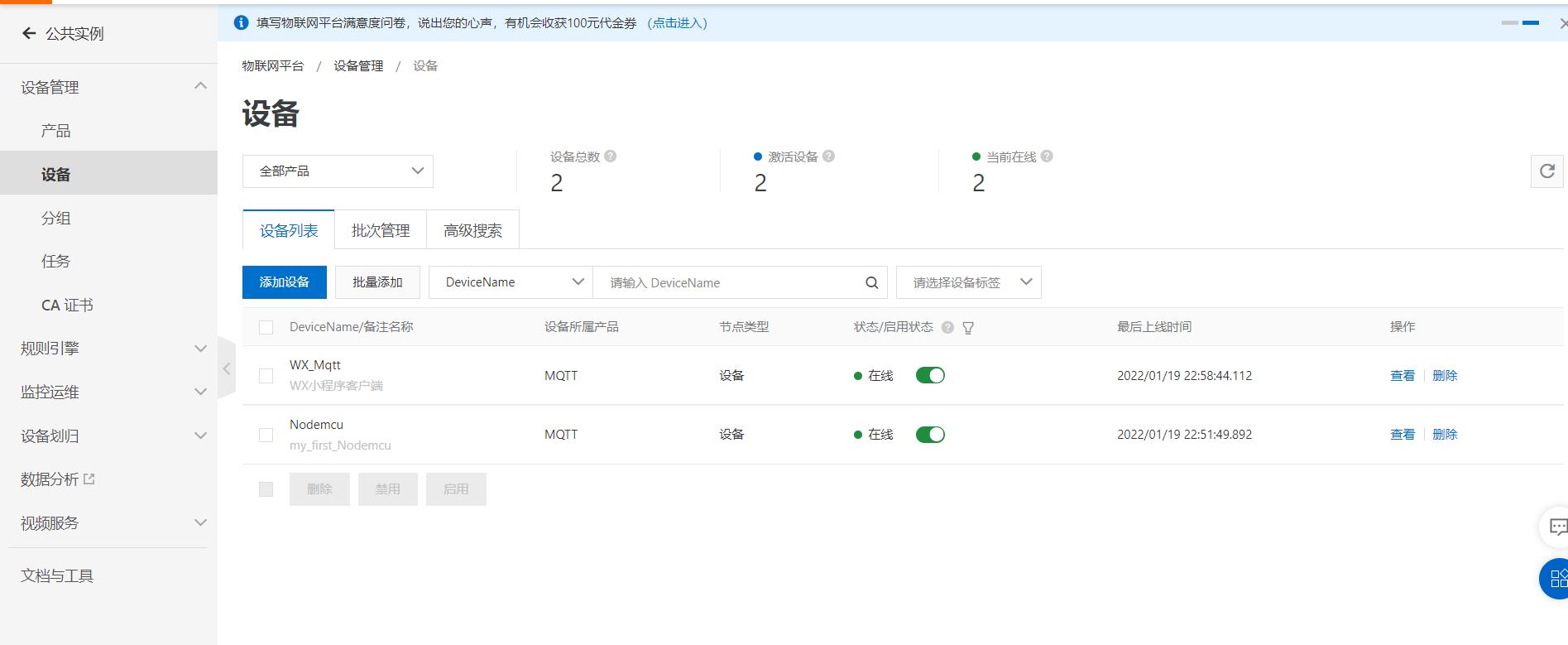
Task: Check the WX_Mqtt row checkbox
Action: coord(266,376)
